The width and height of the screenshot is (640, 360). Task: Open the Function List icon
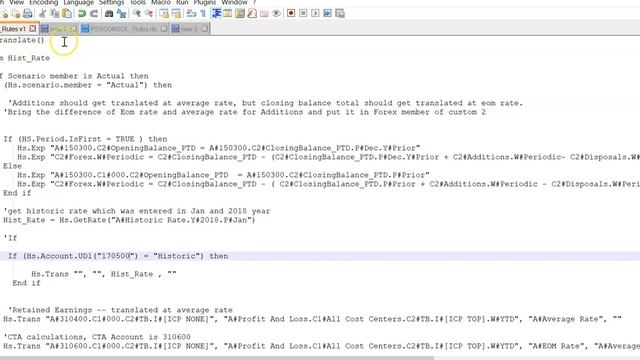point(252,13)
